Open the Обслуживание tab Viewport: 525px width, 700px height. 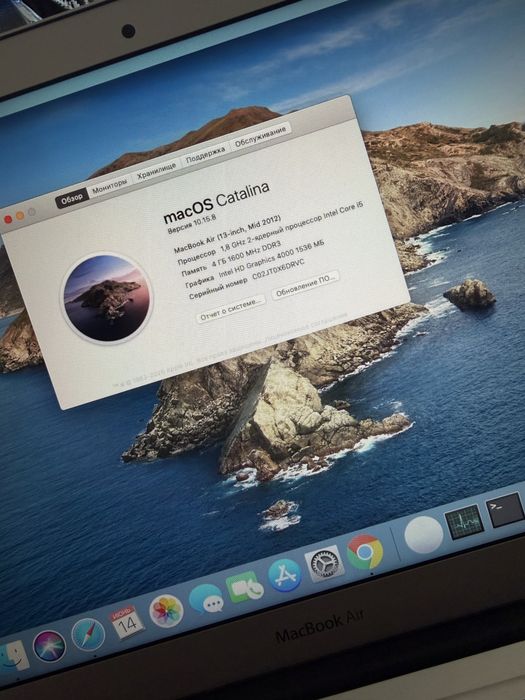(x=260, y=136)
